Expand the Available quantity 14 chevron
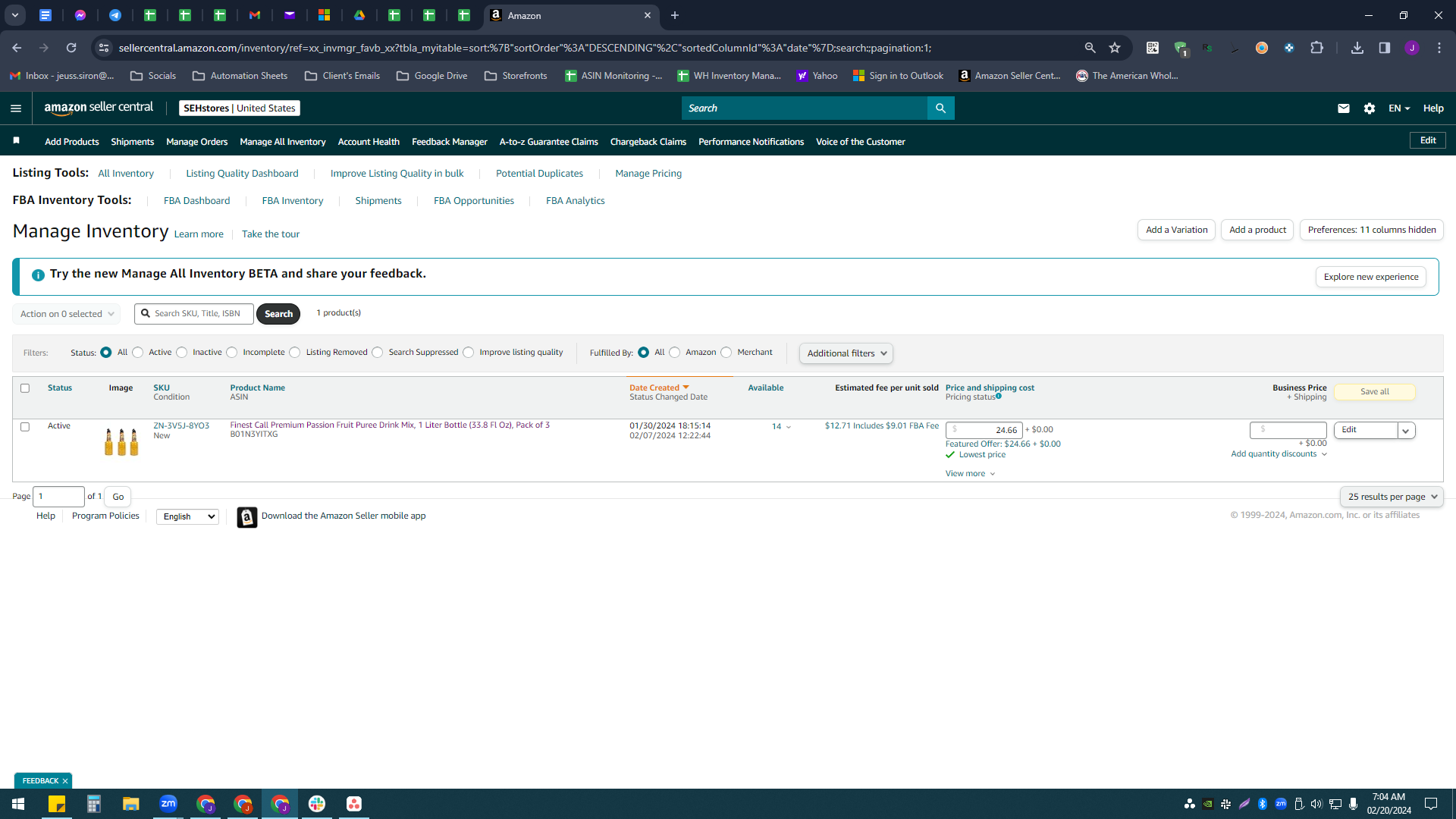Viewport: 1456px width, 819px height. [789, 427]
